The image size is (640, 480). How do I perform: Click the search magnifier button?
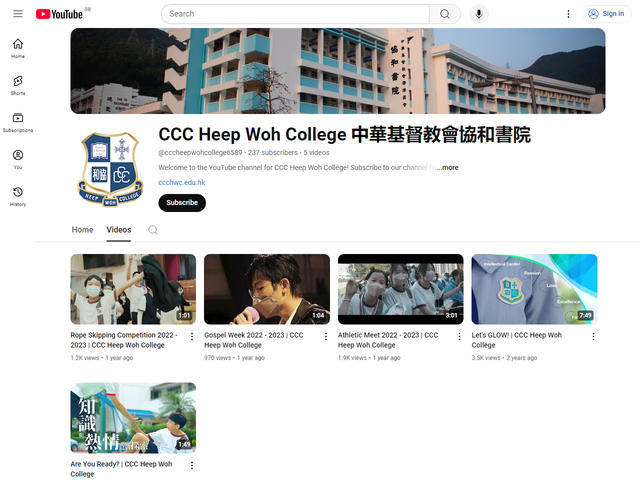pyautogui.click(x=445, y=14)
